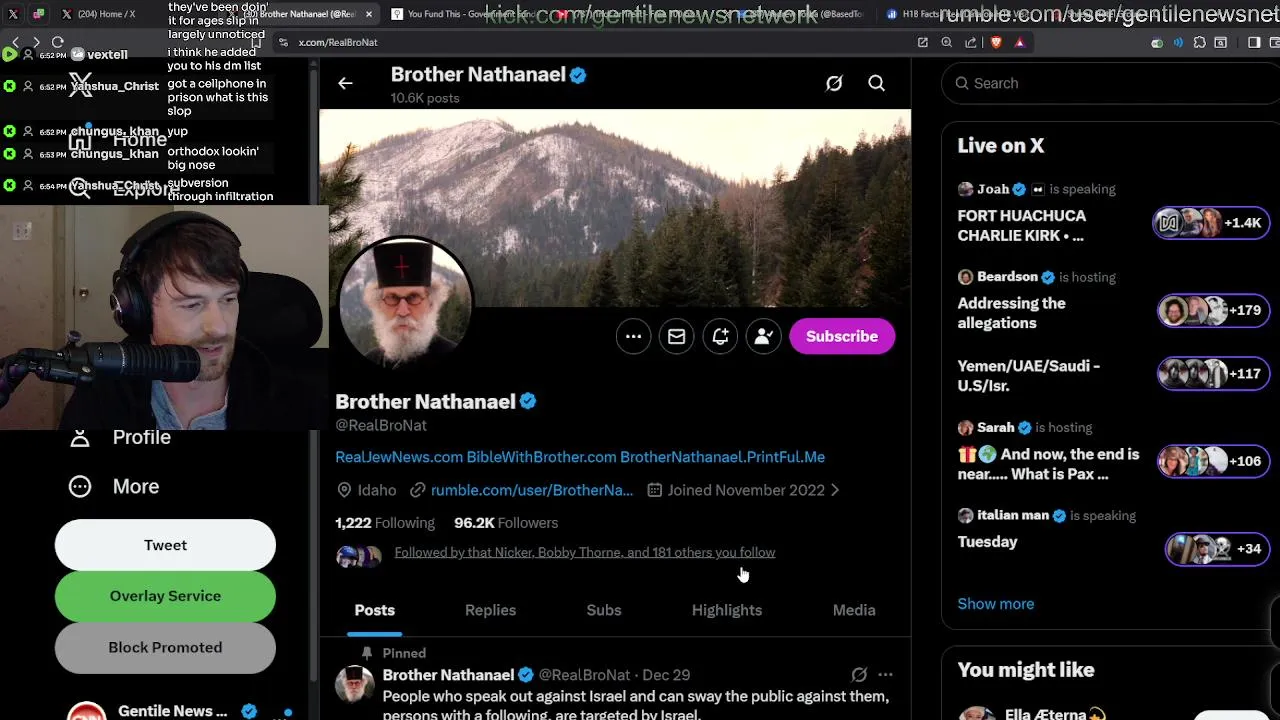The image size is (1280, 720).
Task: Click the zoom magnifier in address bar
Action: [946, 43]
